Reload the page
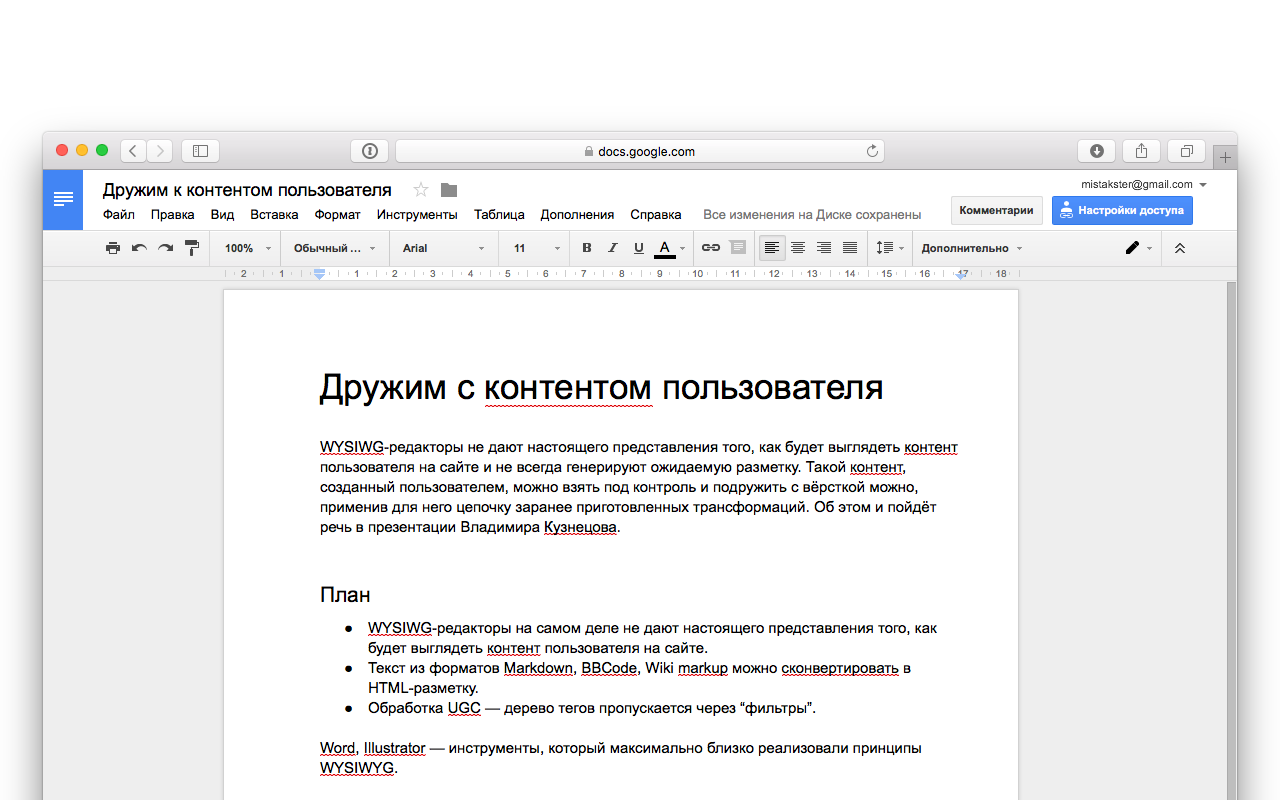 [872, 151]
